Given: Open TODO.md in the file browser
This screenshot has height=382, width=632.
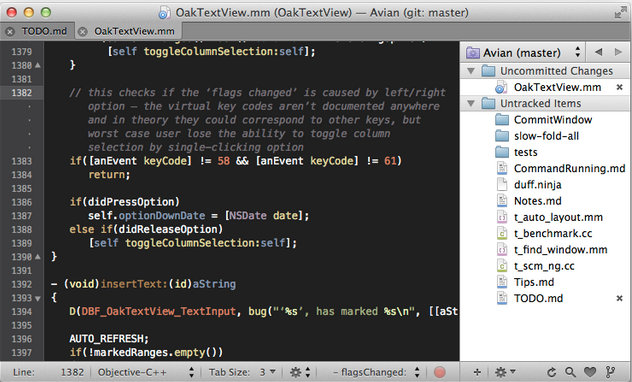Looking at the screenshot, I should 538,298.
